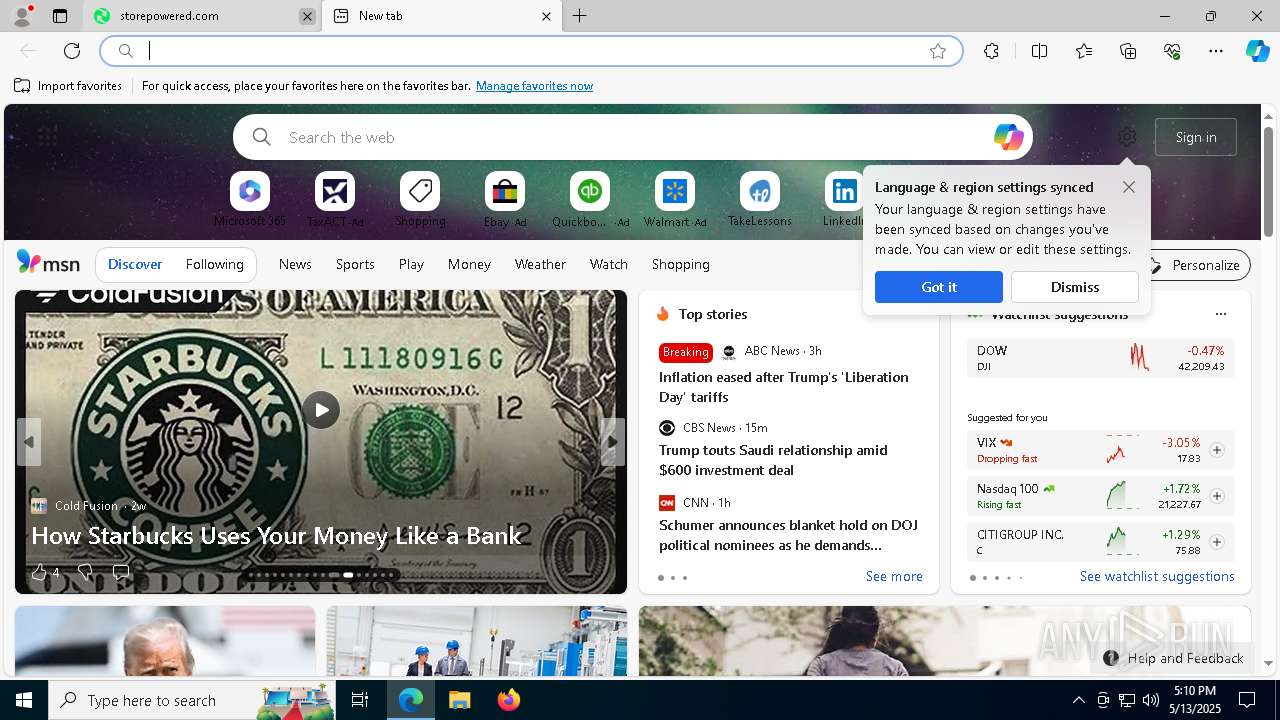Open the Ebay ad shortcut
Image resolution: width=1280 pixels, height=720 pixels.
point(505,200)
